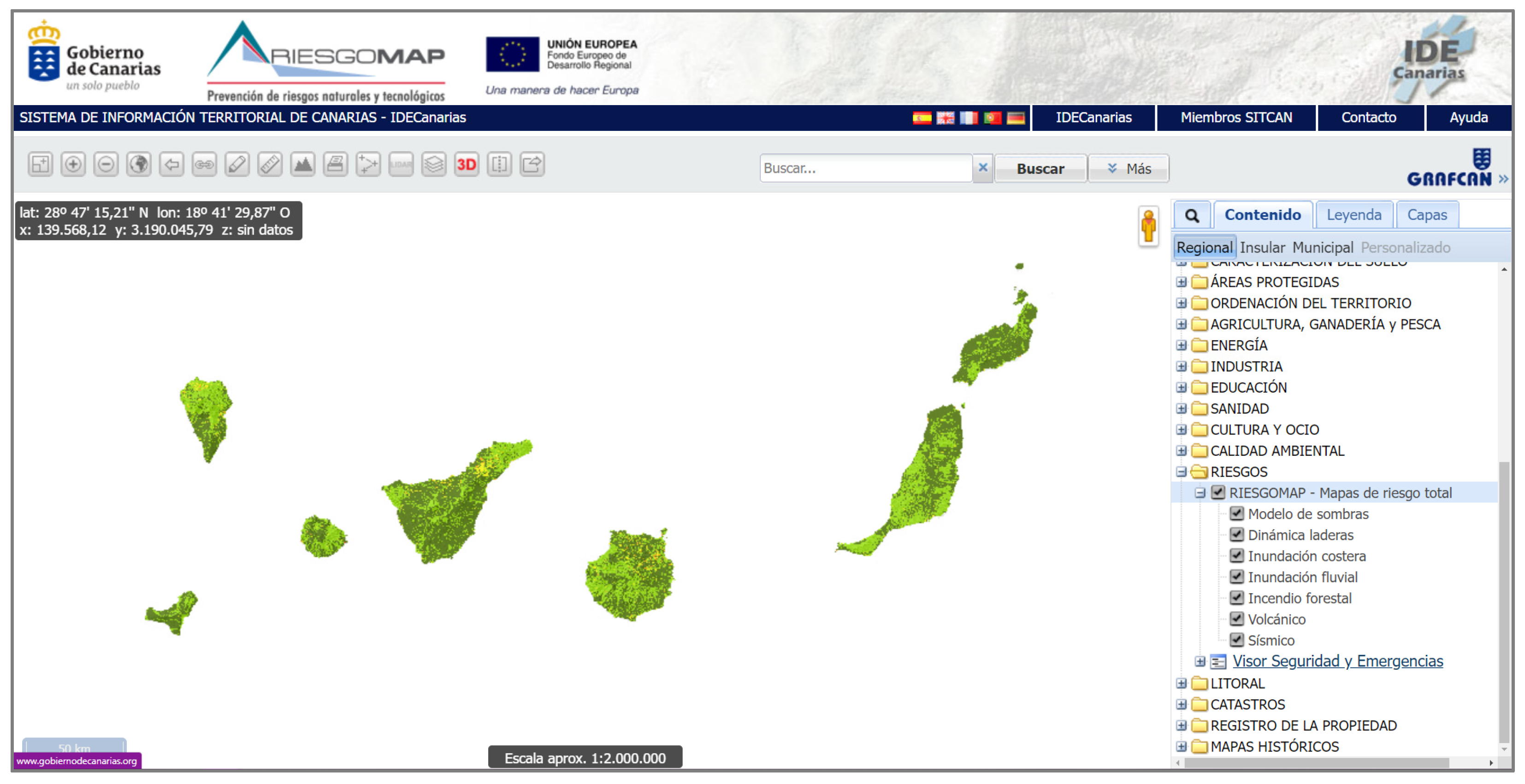Screen dimensions: 1525x784
Task: Click the Buscar search input field
Action: click(x=864, y=169)
